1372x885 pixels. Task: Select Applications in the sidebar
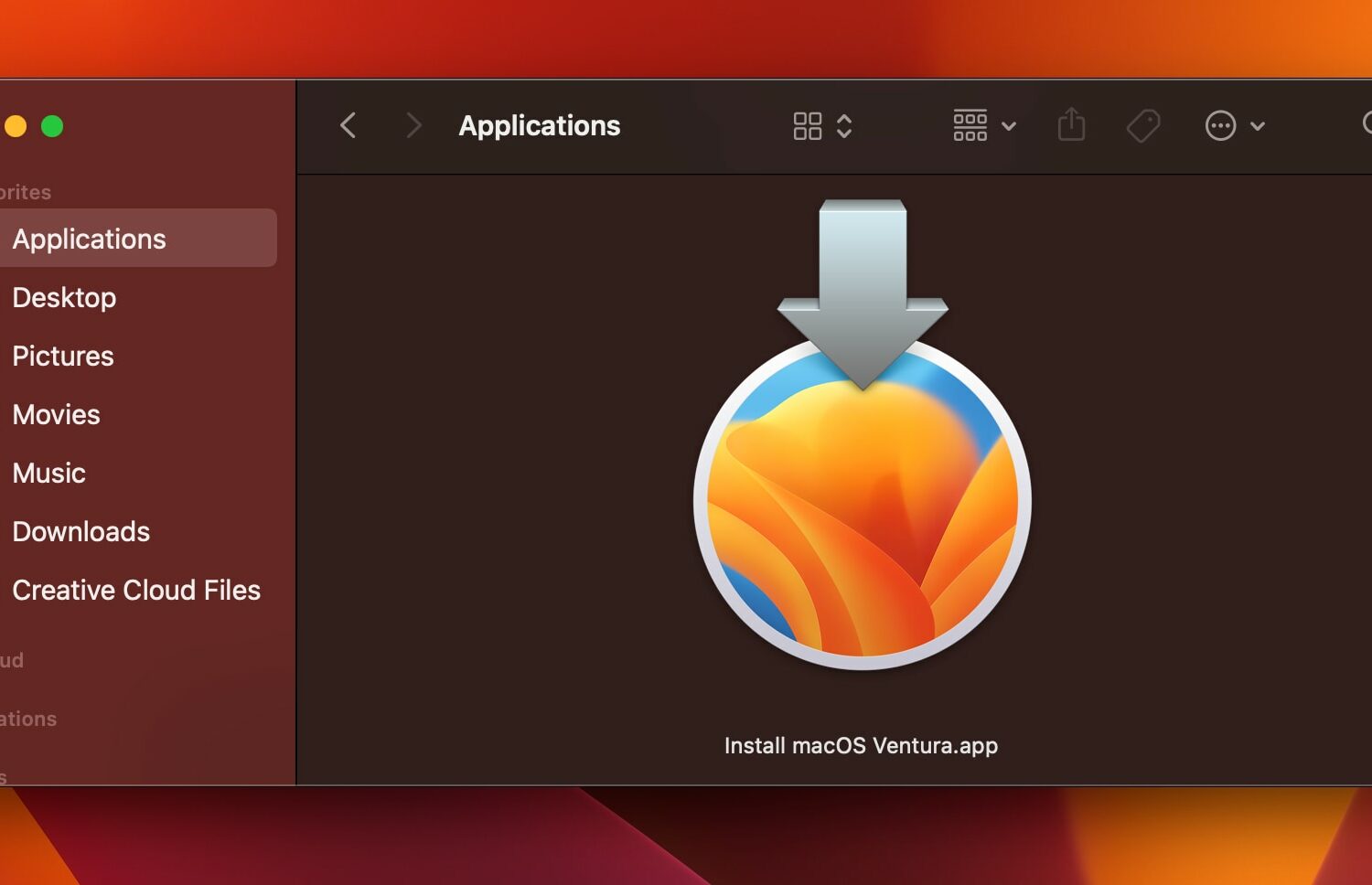(137, 238)
